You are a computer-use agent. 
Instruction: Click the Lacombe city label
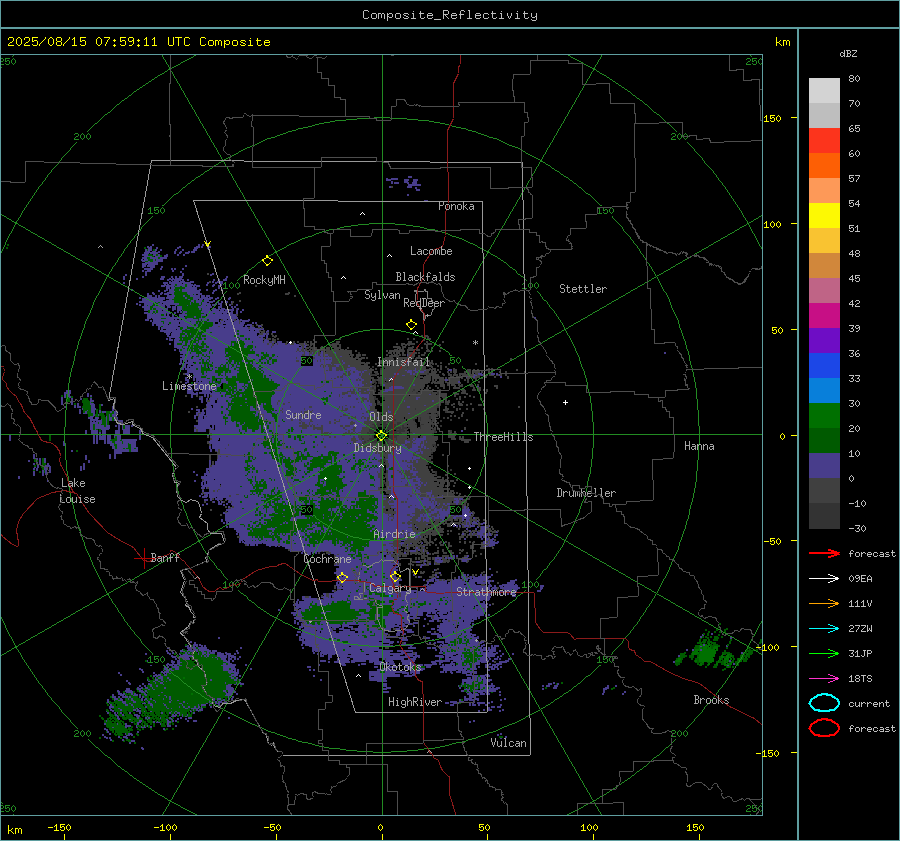point(431,251)
